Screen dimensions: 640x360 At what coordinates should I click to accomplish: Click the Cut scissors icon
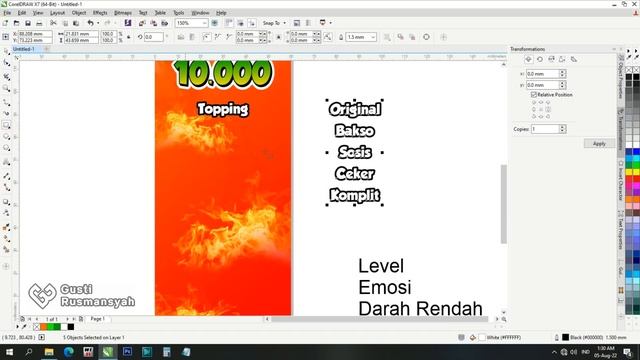pos(53,23)
